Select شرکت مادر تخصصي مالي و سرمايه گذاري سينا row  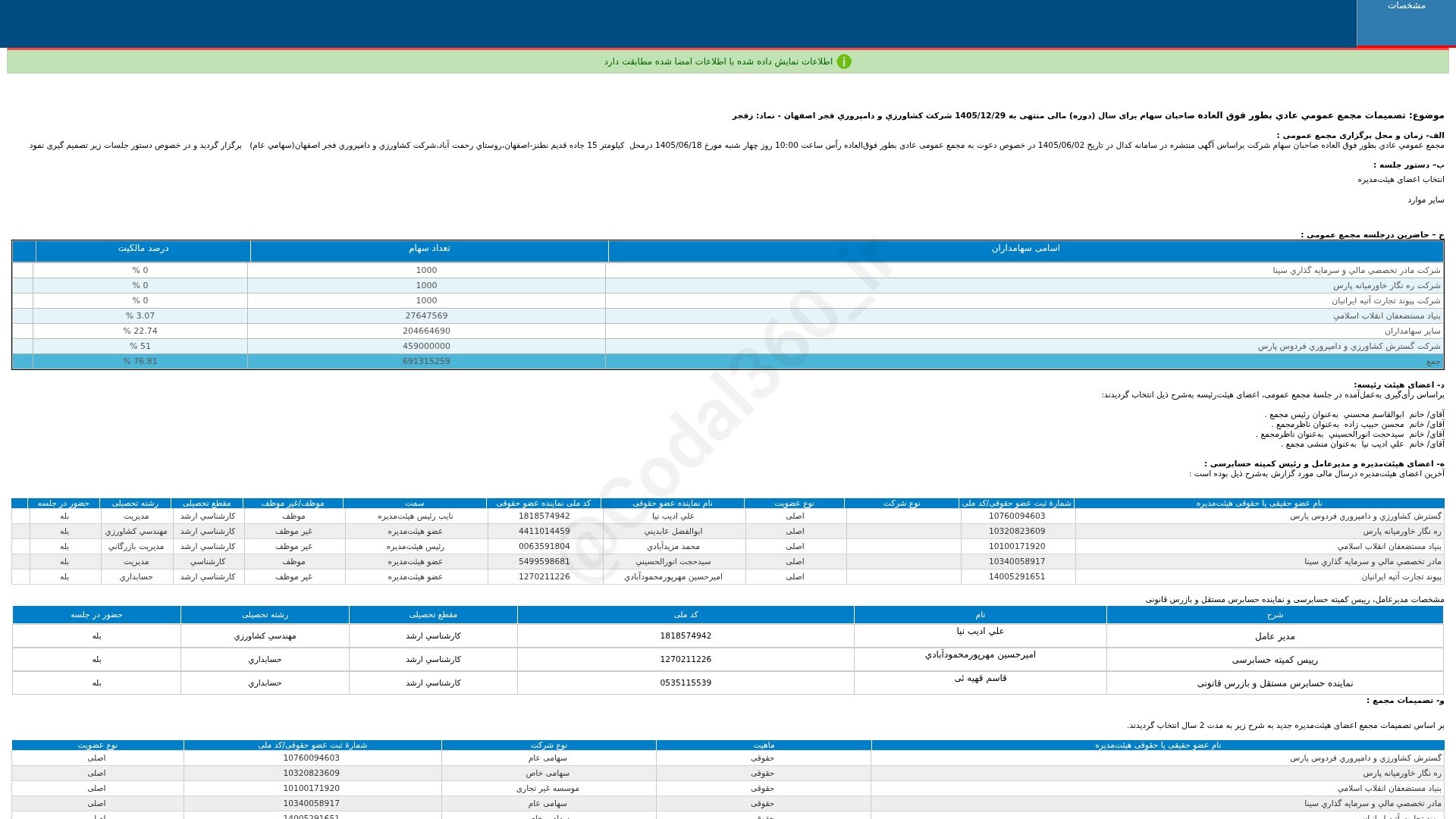(x=727, y=271)
